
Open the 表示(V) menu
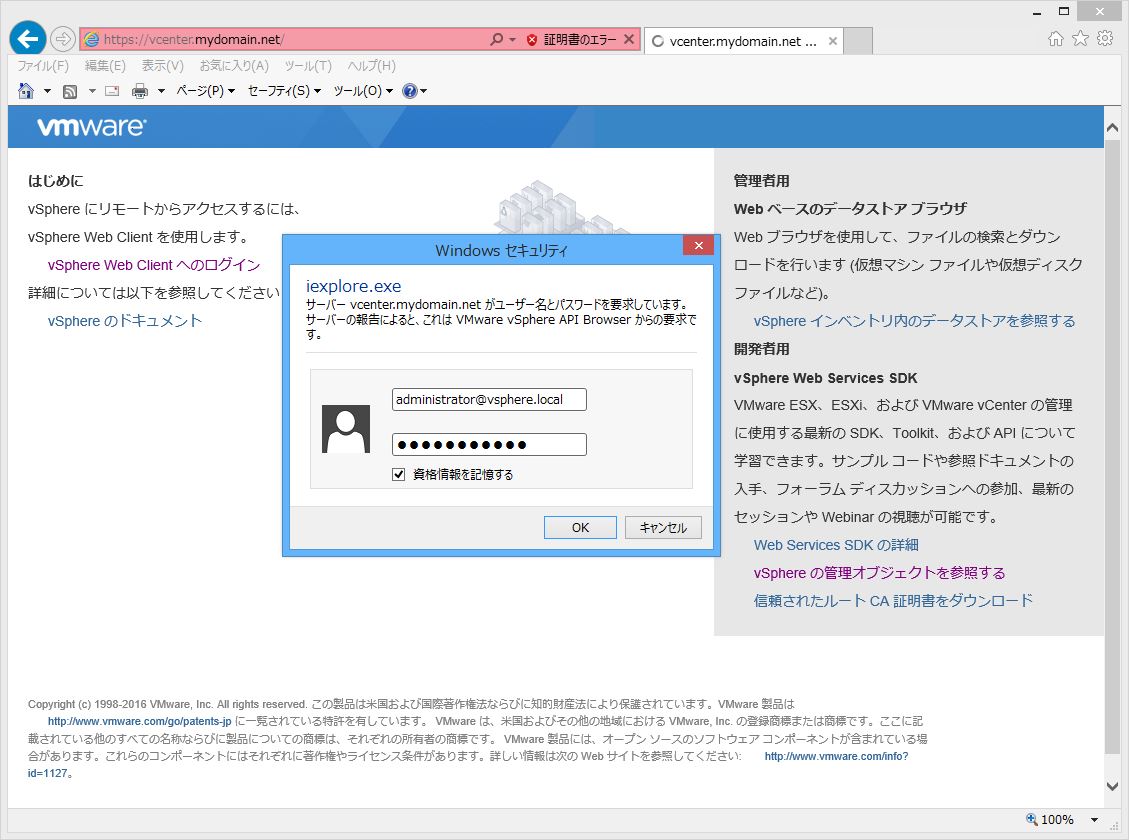pos(163,66)
